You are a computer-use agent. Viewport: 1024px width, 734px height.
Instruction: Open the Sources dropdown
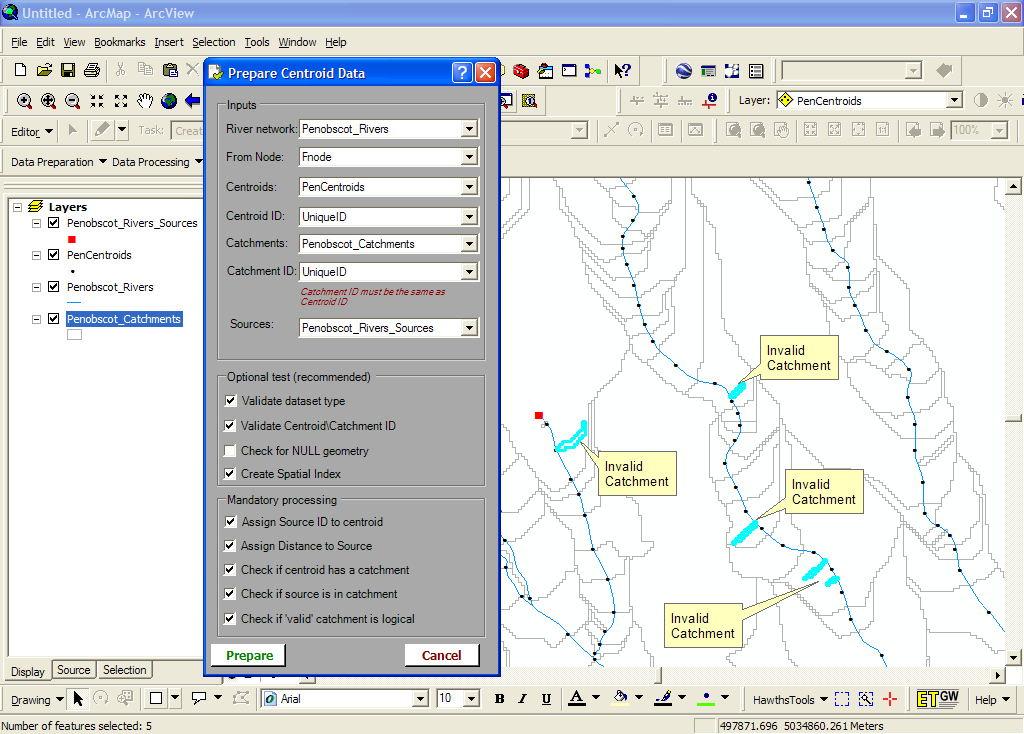click(x=469, y=328)
